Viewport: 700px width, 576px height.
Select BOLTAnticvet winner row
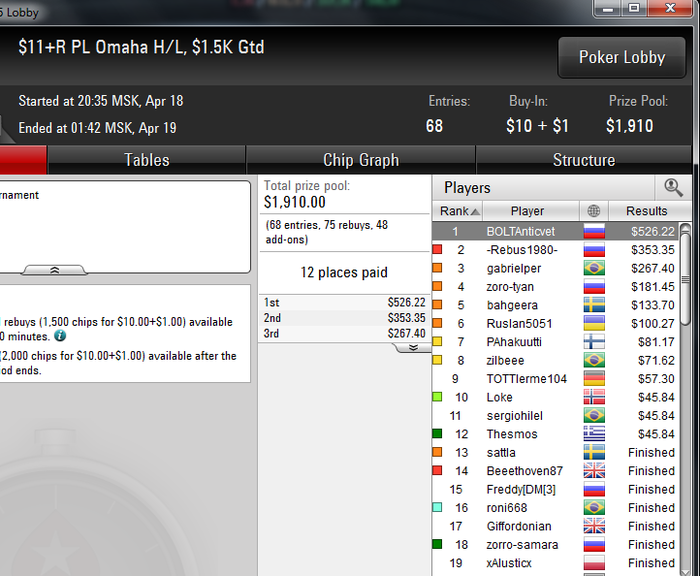point(555,231)
